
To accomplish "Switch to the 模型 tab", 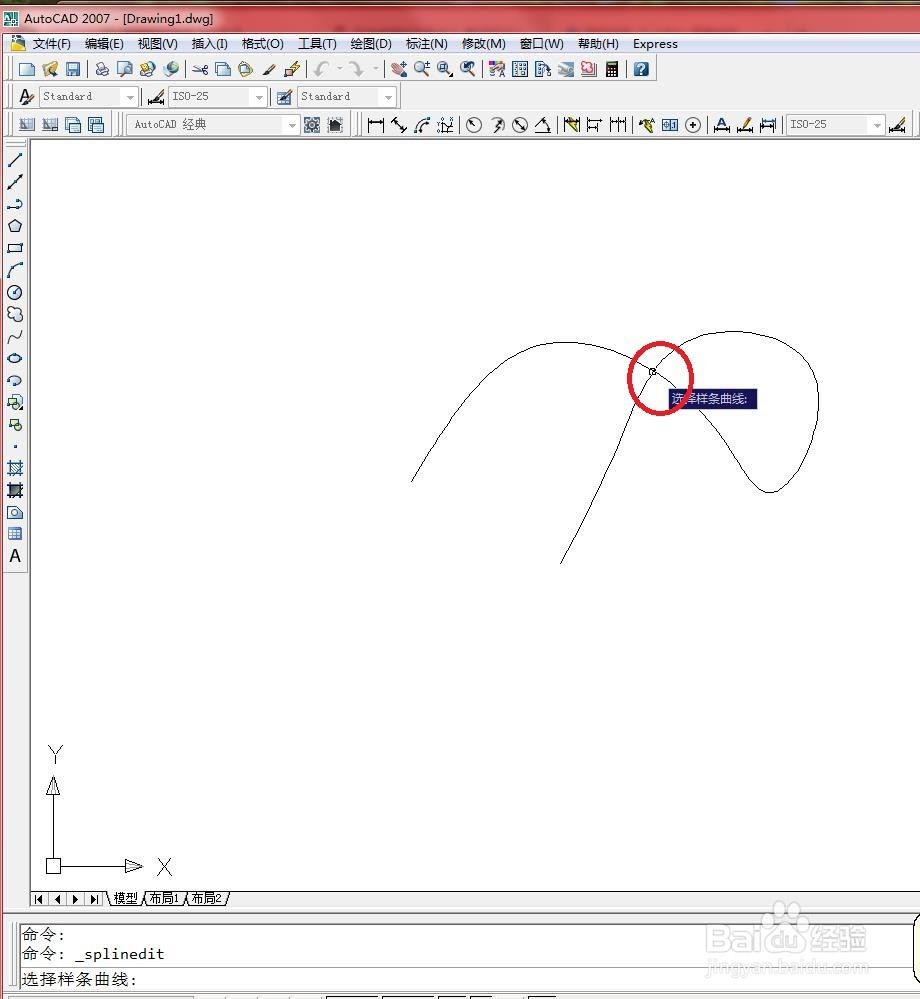I will point(126,898).
